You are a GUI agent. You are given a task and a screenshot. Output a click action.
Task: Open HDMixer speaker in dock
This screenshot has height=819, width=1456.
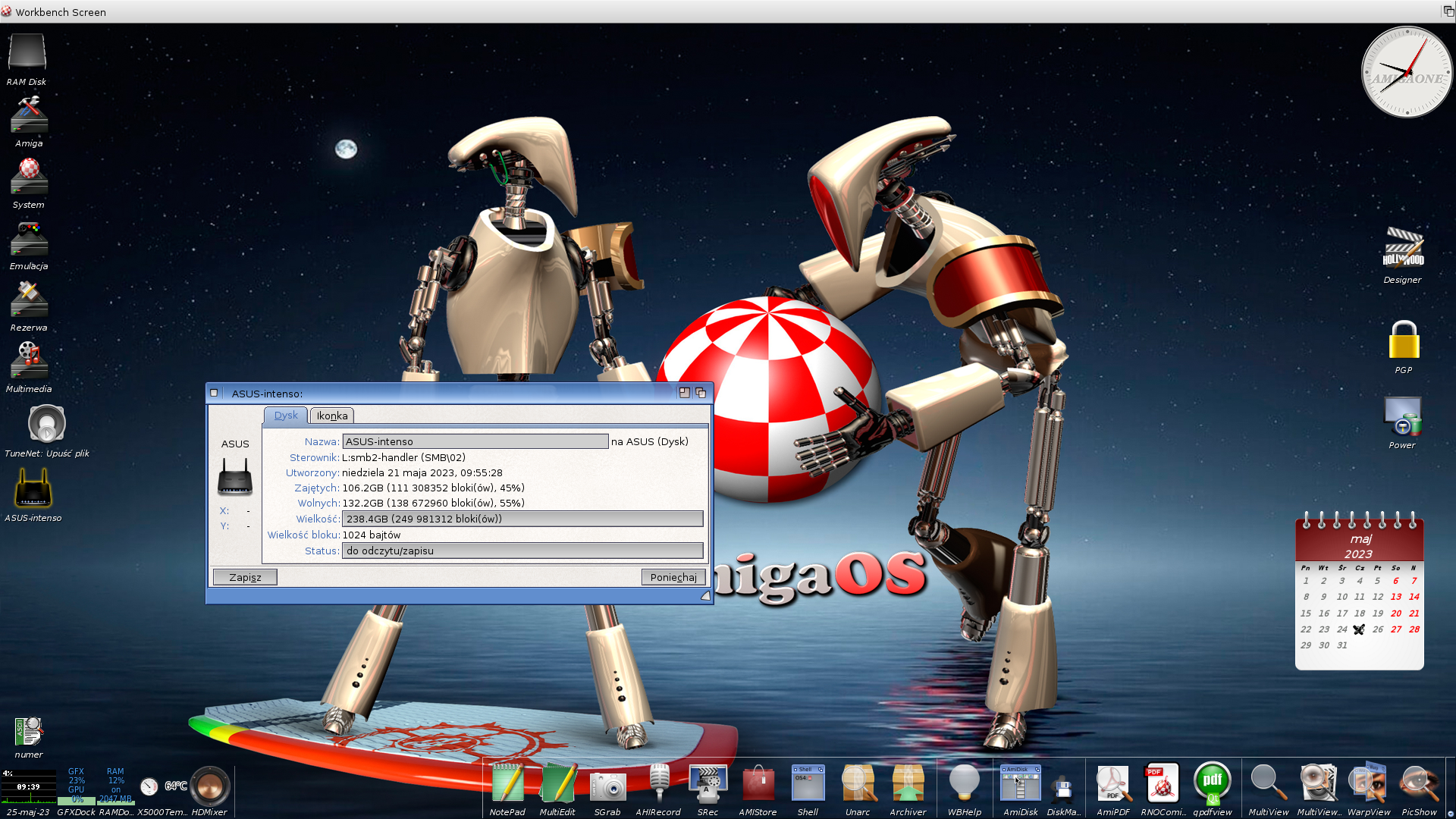point(209,786)
